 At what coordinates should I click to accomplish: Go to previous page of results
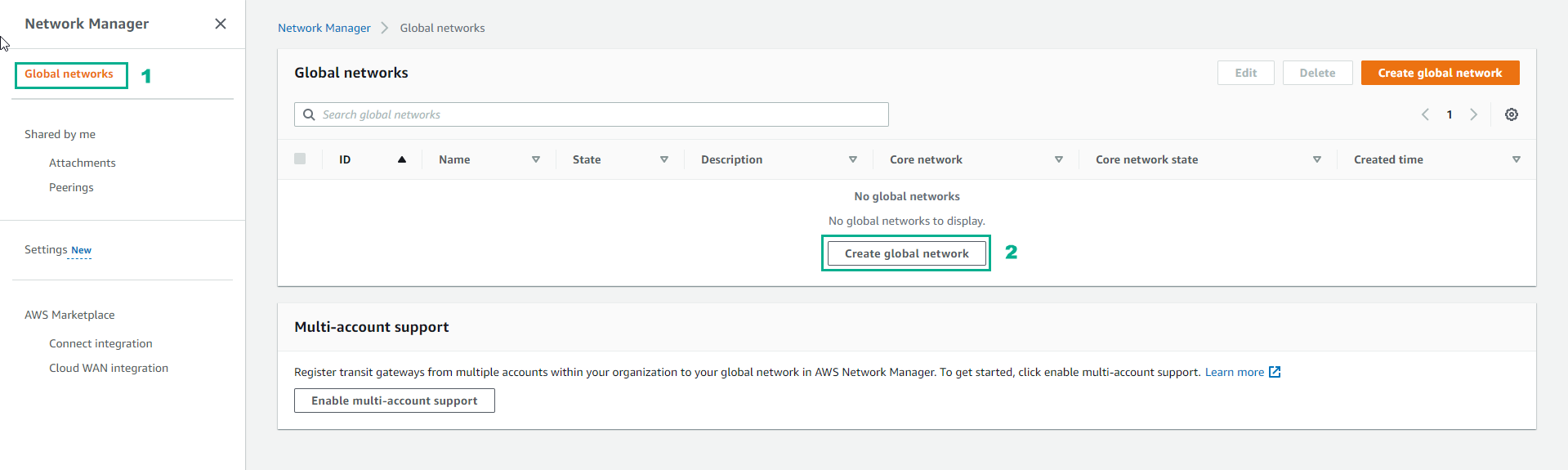(x=1425, y=114)
